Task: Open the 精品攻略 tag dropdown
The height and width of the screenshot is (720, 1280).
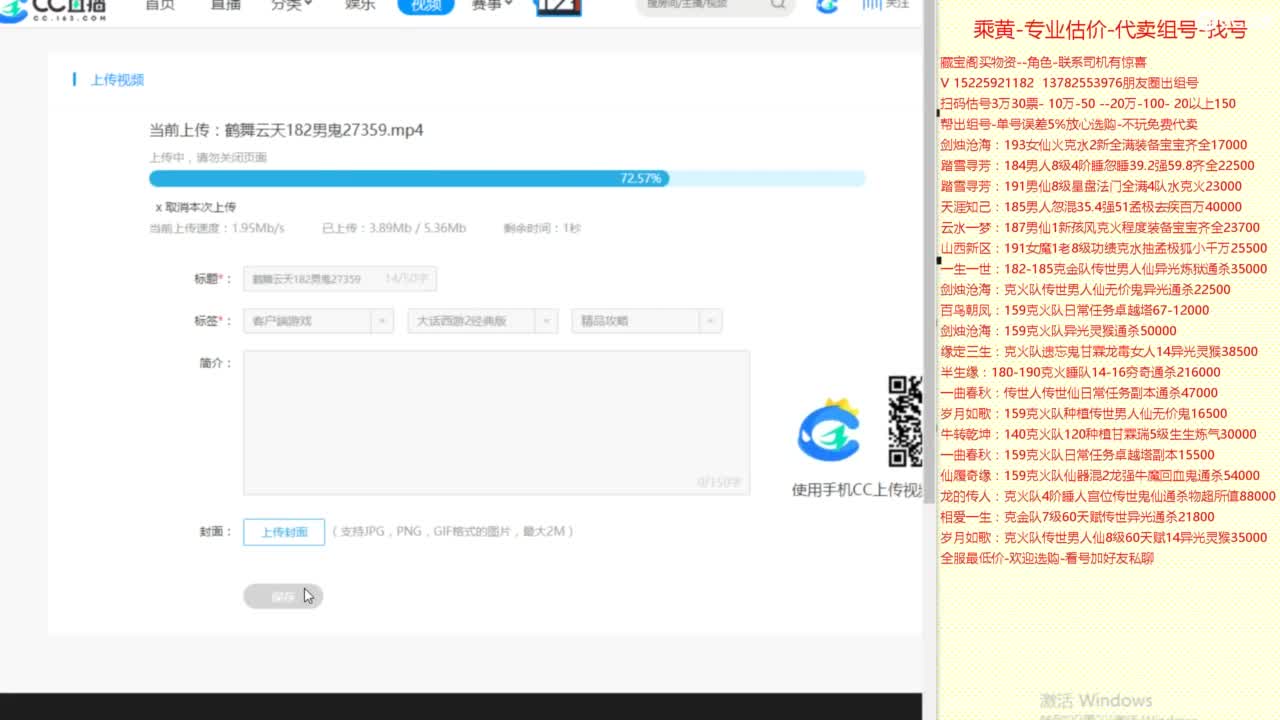Action: [x=646, y=321]
